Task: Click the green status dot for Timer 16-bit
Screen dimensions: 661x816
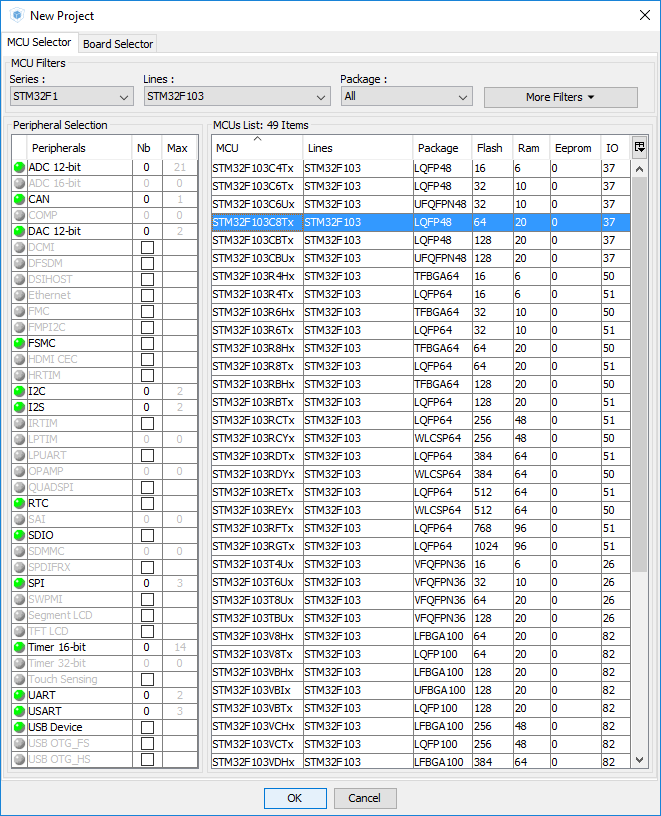Action: 19,647
